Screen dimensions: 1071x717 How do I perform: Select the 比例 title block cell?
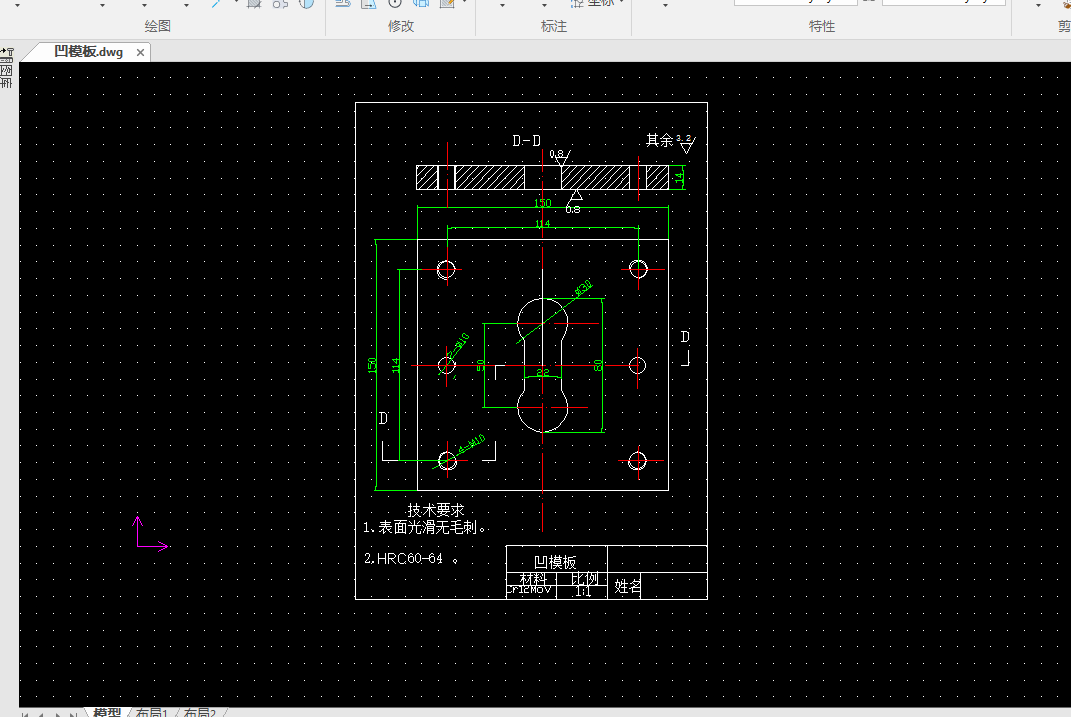point(584,578)
